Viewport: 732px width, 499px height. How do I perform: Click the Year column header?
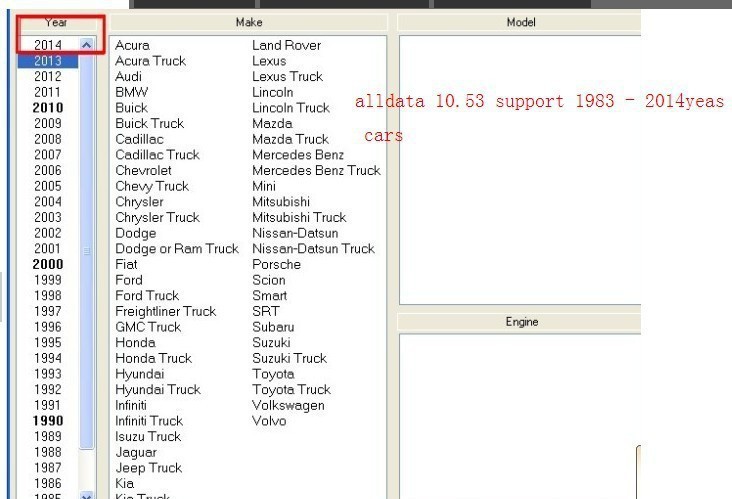coord(56,21)
